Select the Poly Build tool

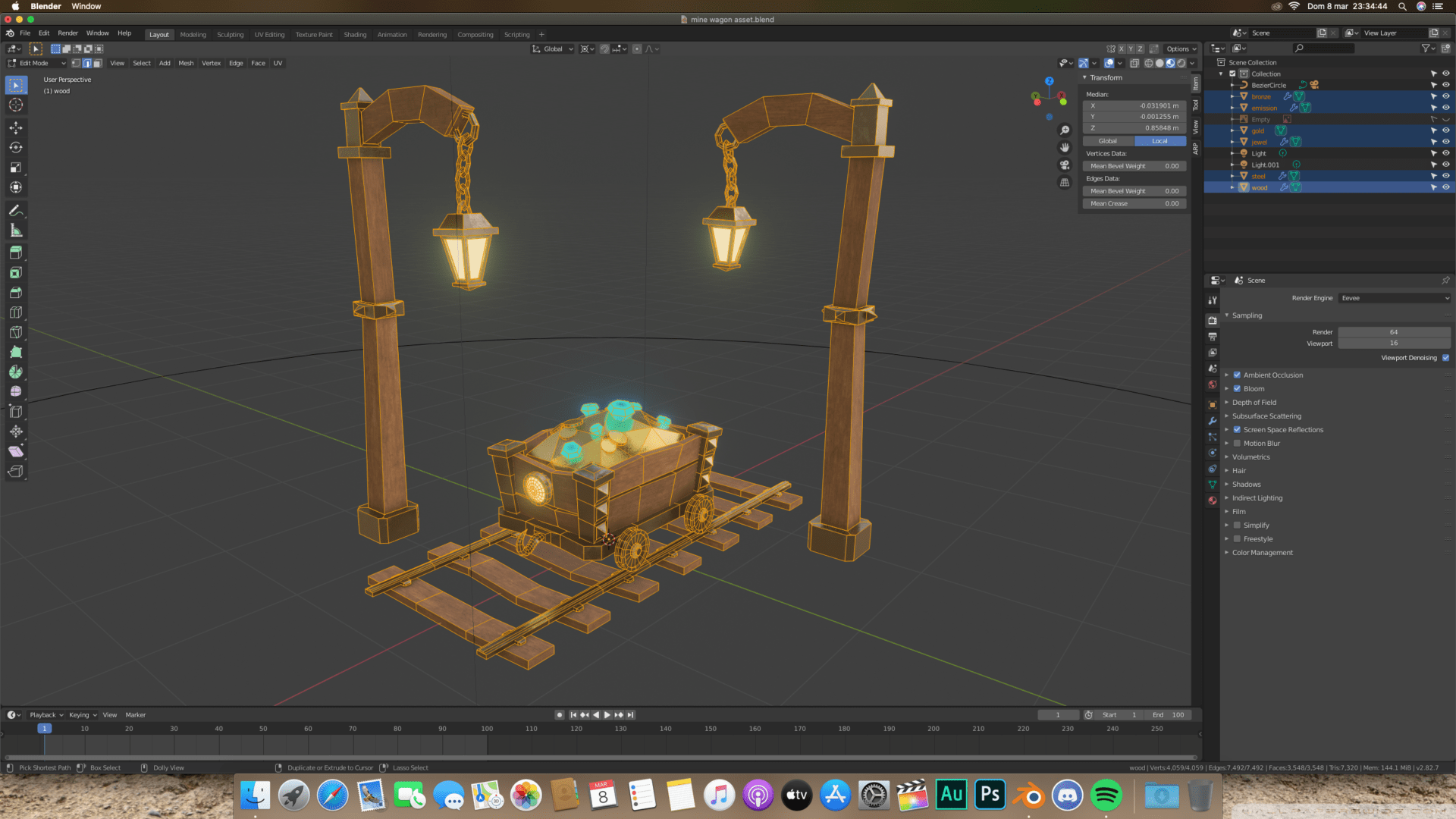click(x=16, y=352)
